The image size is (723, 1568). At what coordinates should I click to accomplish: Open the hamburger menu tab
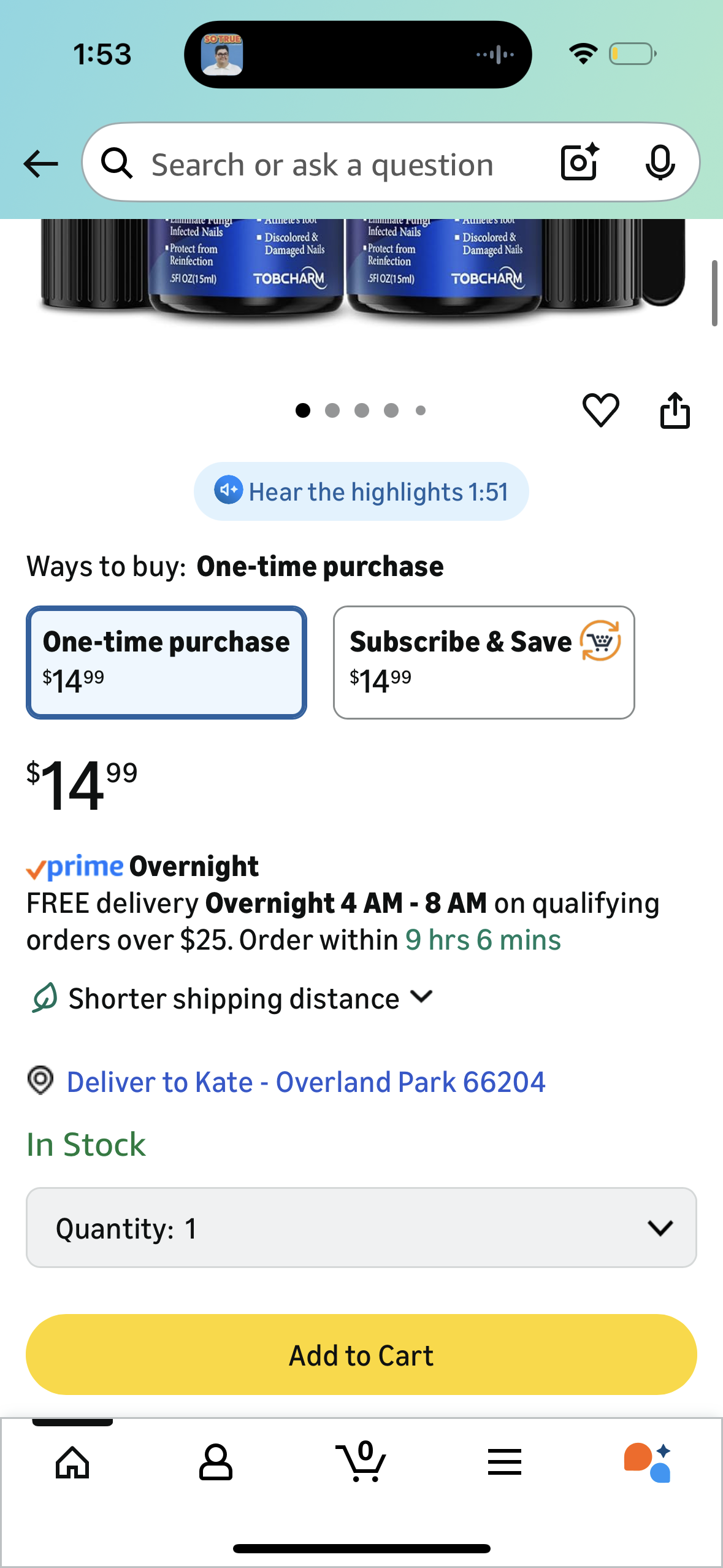[x=504, y=1462]
